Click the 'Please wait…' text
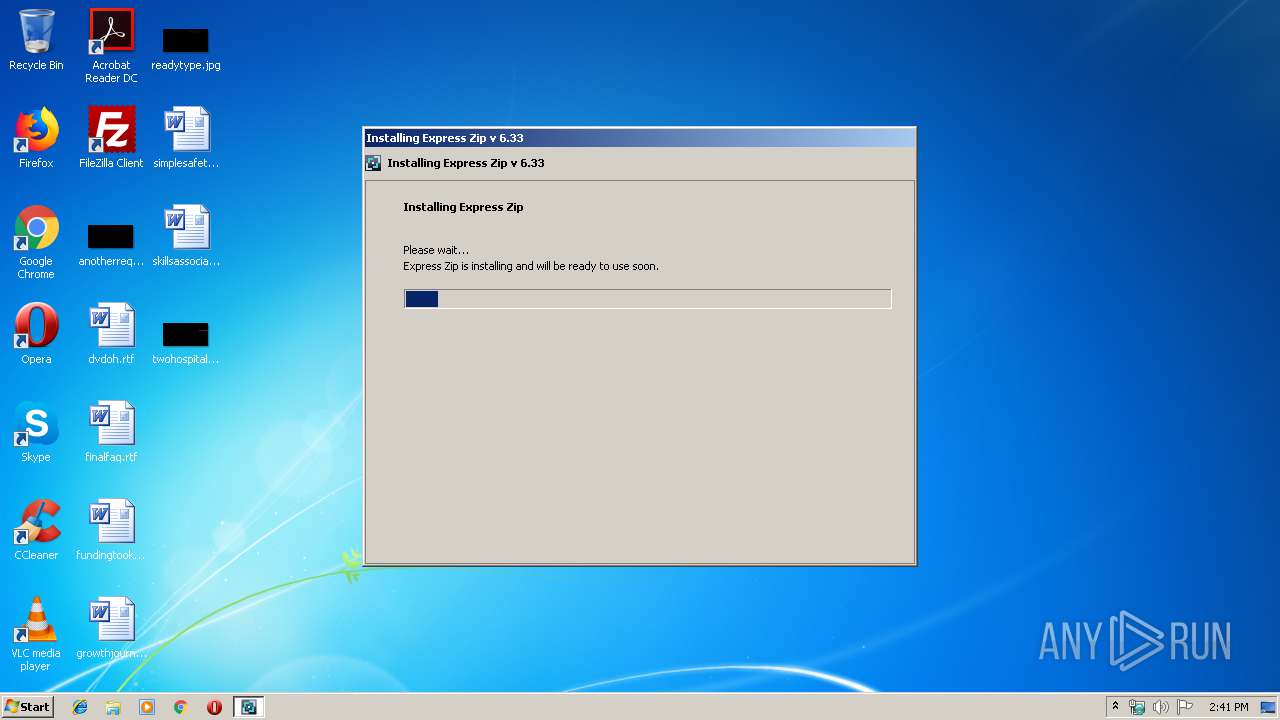 point(435,250)
